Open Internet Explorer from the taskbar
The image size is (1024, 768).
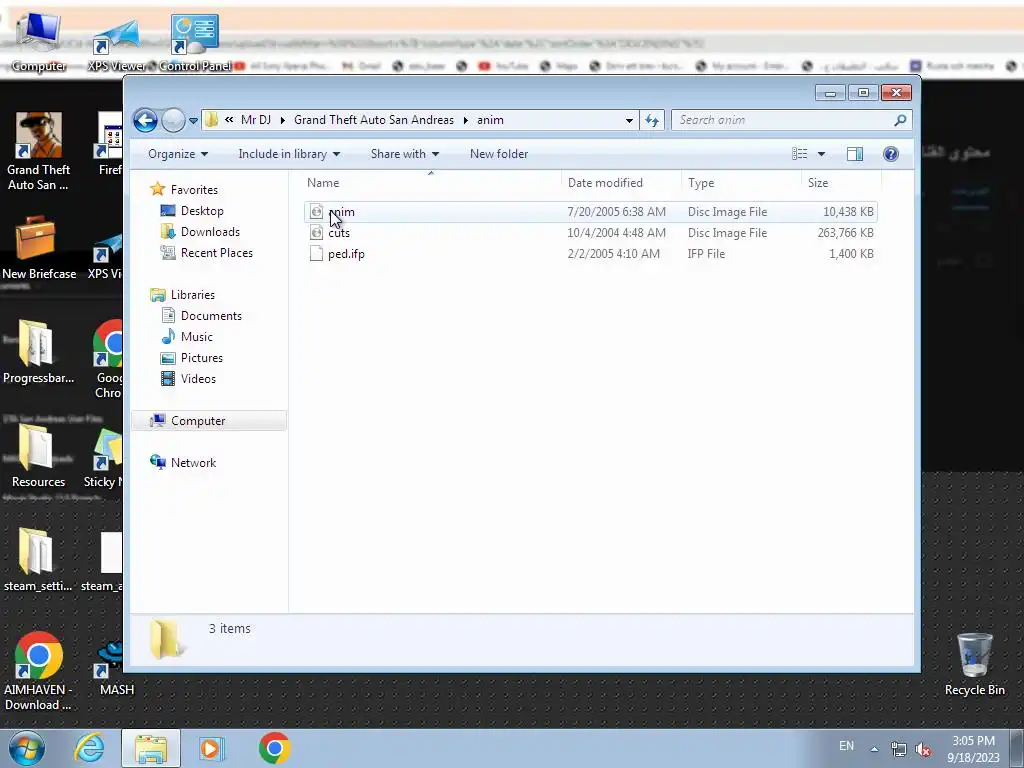89,748
